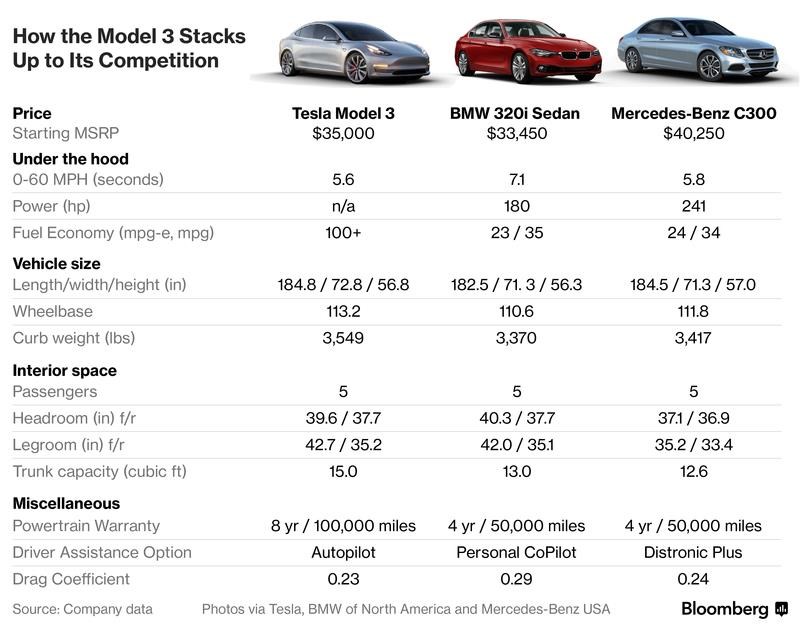This screenshot has height=626, width=800.
Task: Click the Bloomberg wordmark text
Action: click(x=725, y=609)
